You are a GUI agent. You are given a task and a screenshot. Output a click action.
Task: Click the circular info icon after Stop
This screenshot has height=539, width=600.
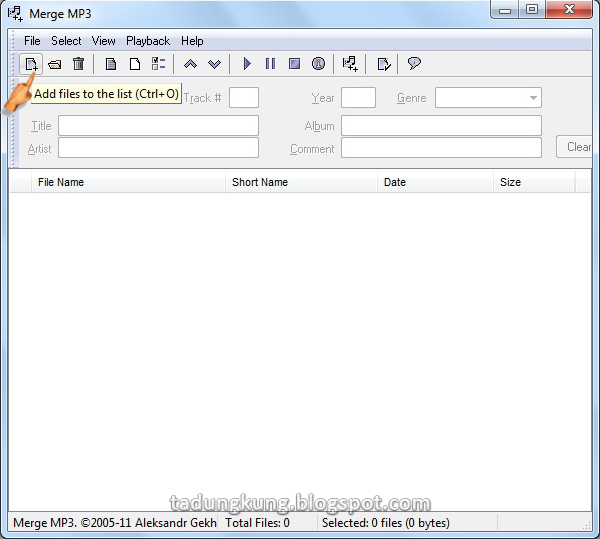point(318,64)
